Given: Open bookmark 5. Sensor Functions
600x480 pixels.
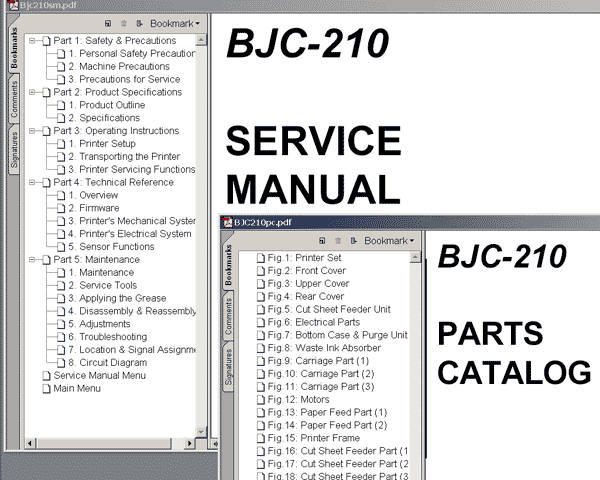Looking at the screenshot, I should (111, 247).
